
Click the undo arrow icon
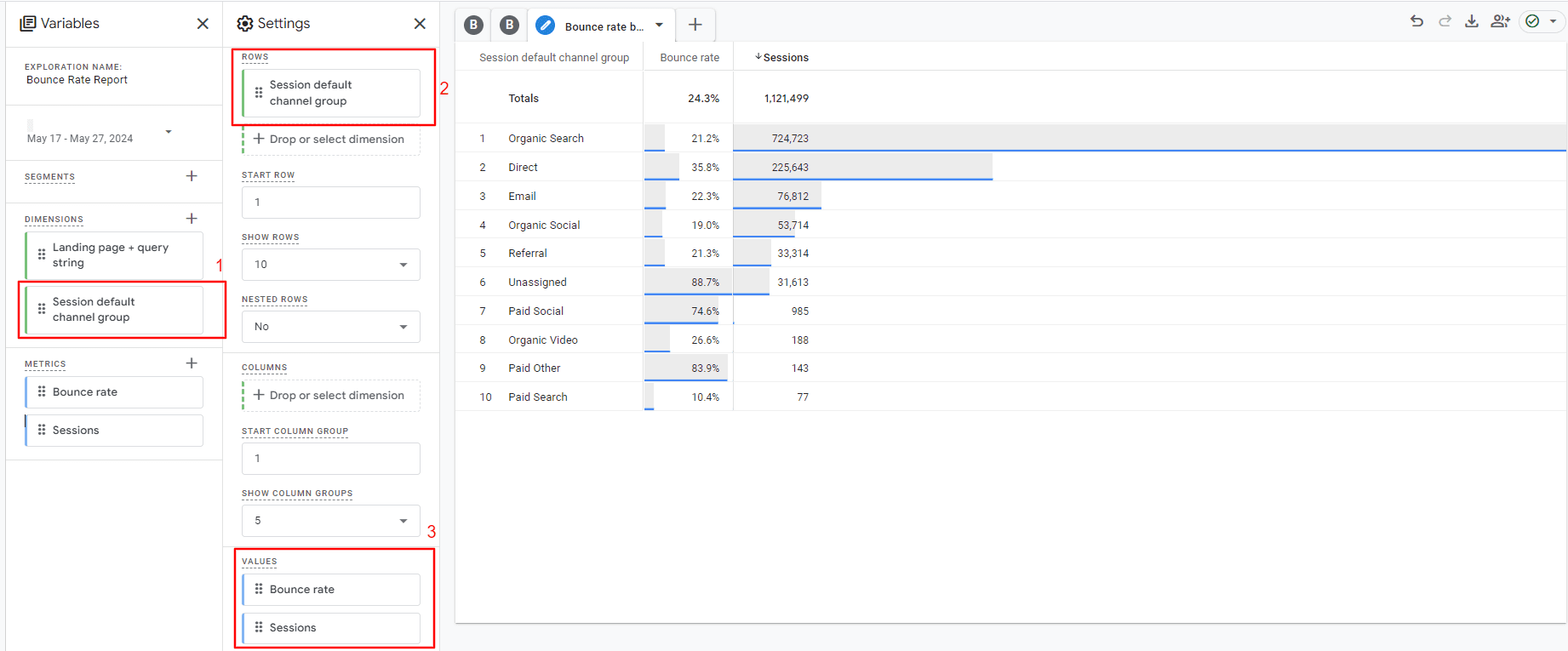coord(1416,21)
